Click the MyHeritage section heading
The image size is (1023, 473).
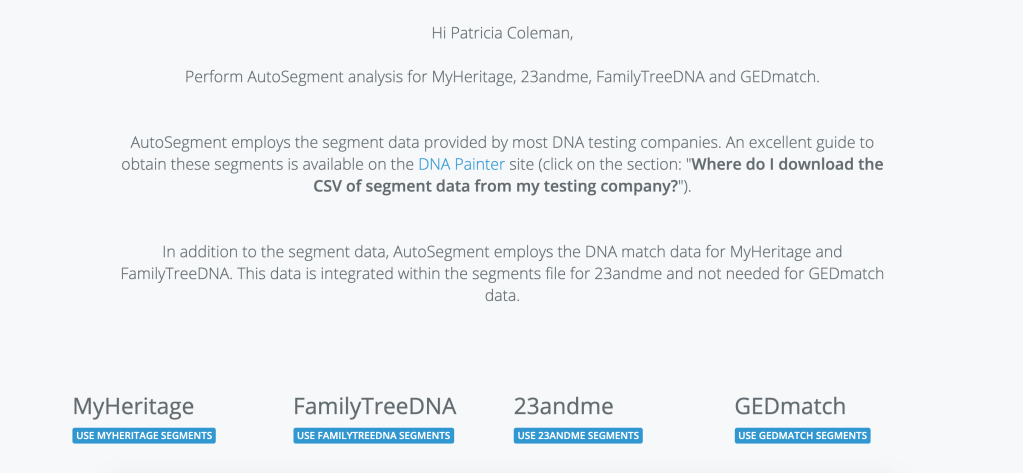click(x=133, y=406)
